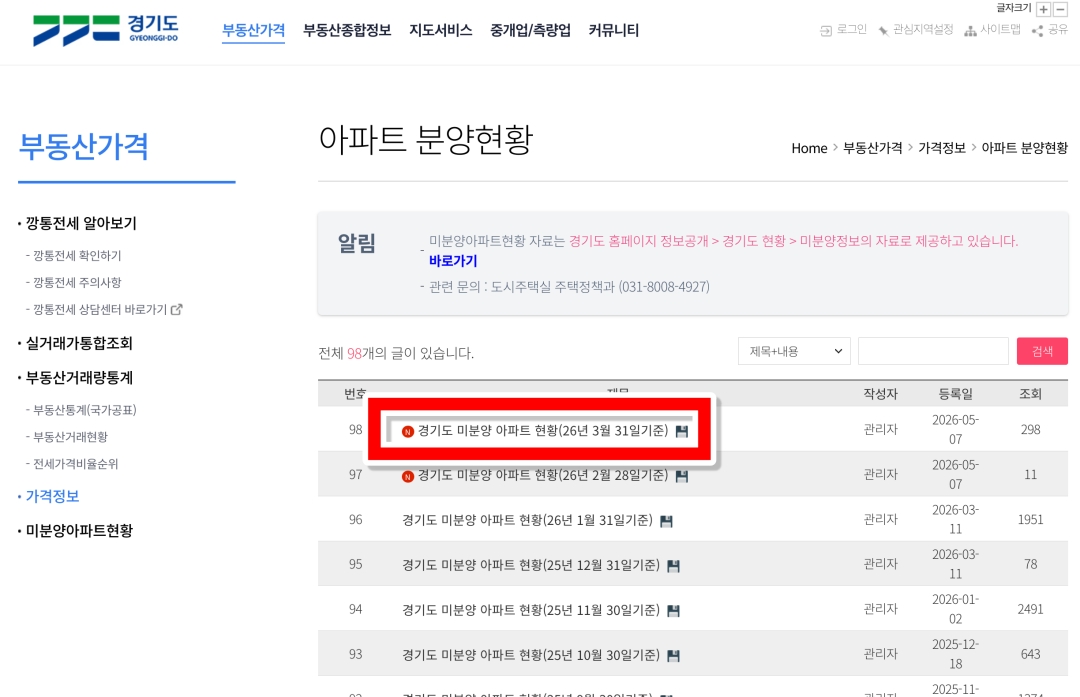Open the 제목+내용 search type dropdown
This screenshot has width=1080, height=697.
click(x=794, y=351)
